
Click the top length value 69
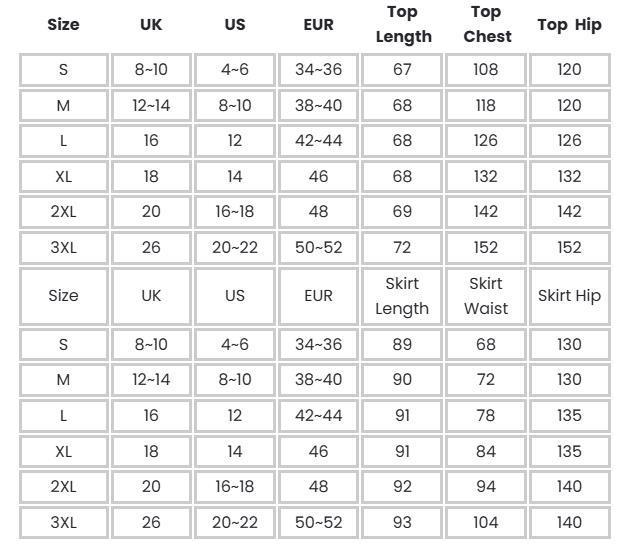click(402, 212)
